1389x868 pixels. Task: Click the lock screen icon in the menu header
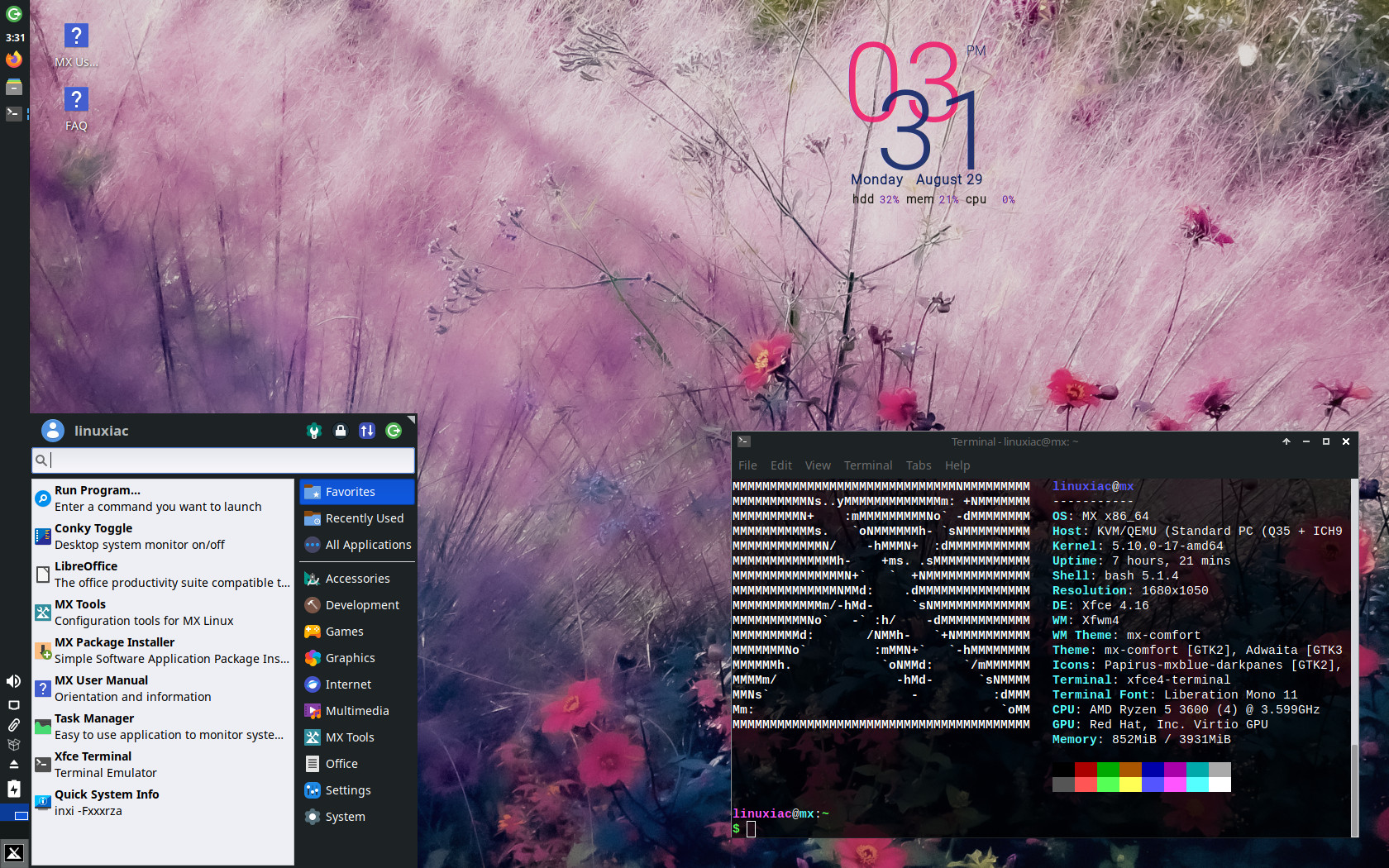pyautogui.click(x=341, y=431)
